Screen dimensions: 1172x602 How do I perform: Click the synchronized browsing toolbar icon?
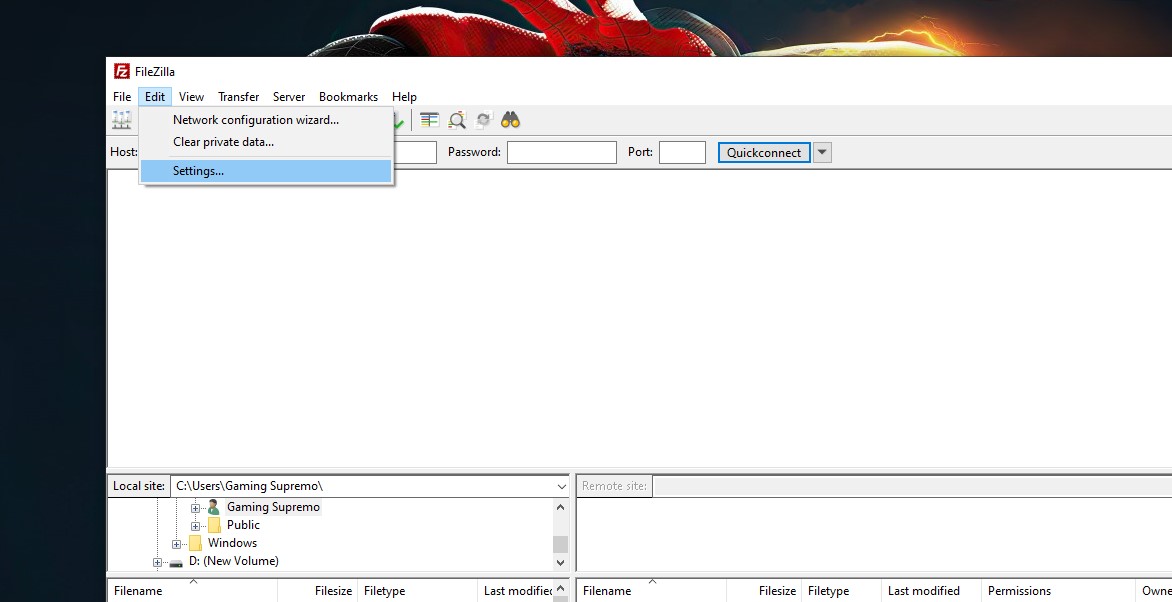click(484, 121)
